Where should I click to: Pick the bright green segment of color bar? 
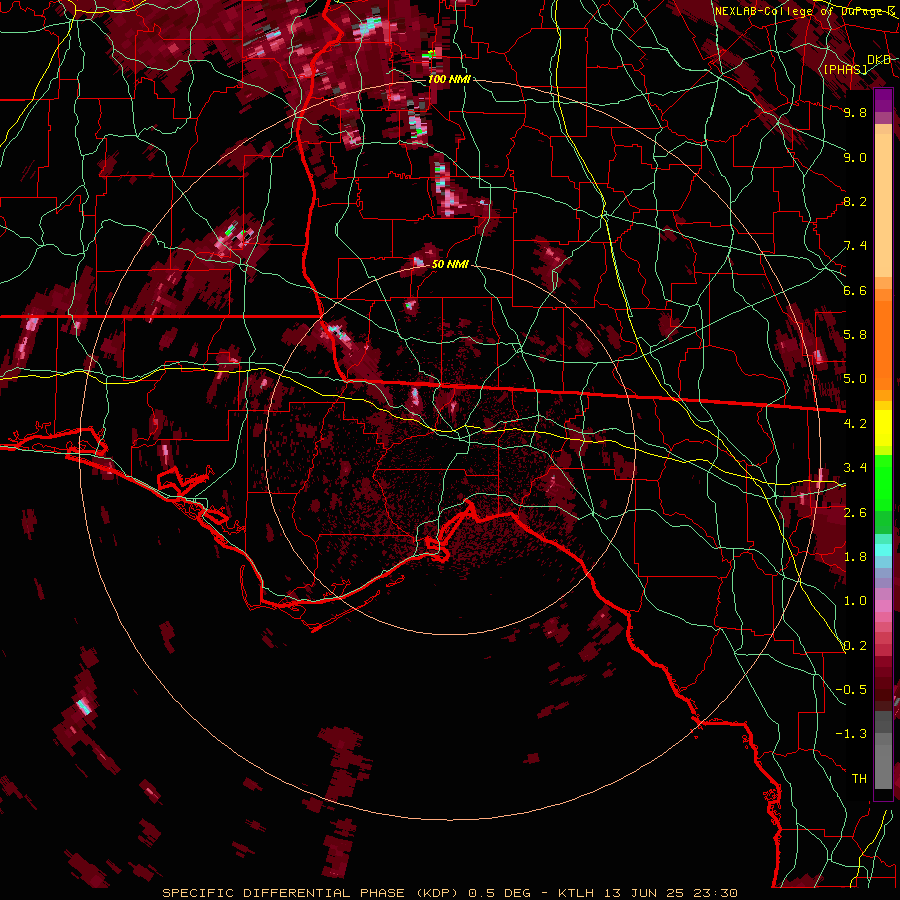pyautogui.click(x=883, y=483)
